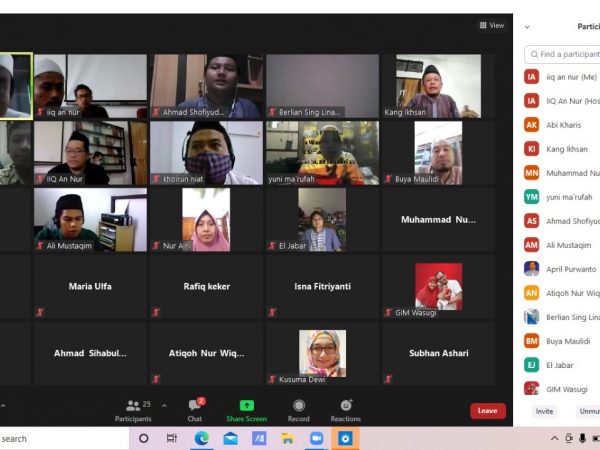Open Microsoft Edge from the taskbar
This screenshot has width=600, height=450.
(201, 438)
